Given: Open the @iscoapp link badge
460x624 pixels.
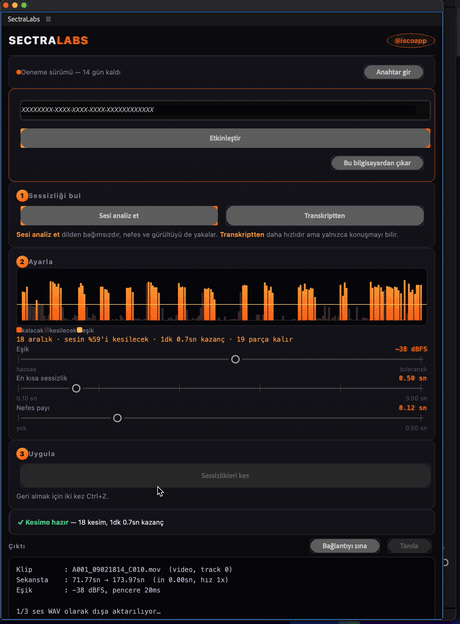Looking at the screenshot, I should click(411, 41).
